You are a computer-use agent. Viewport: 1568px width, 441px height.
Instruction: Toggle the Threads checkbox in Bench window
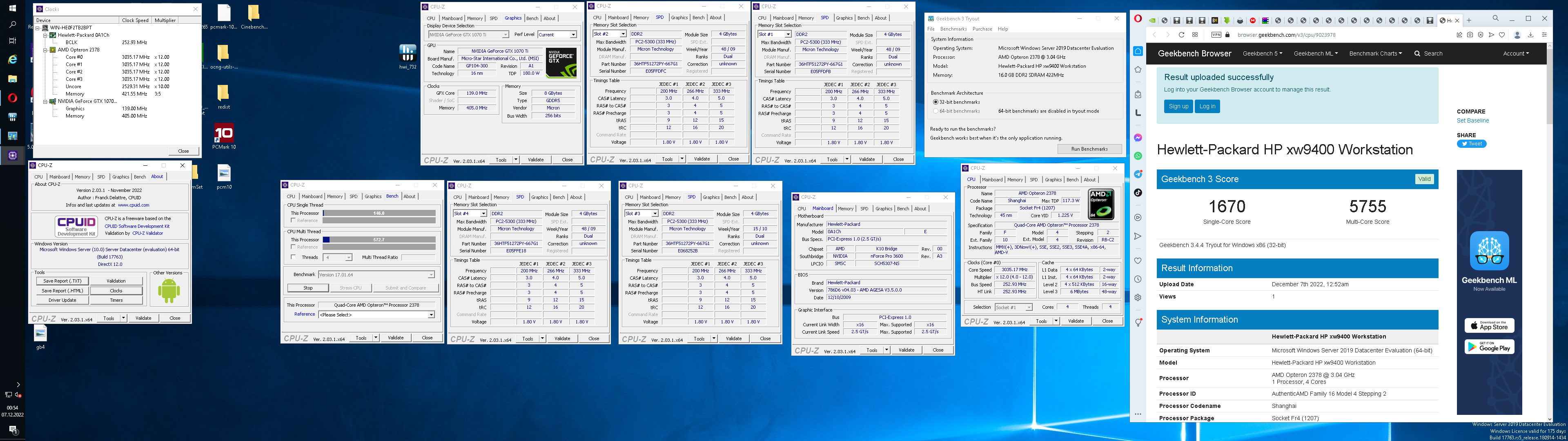tap(294, 257)
